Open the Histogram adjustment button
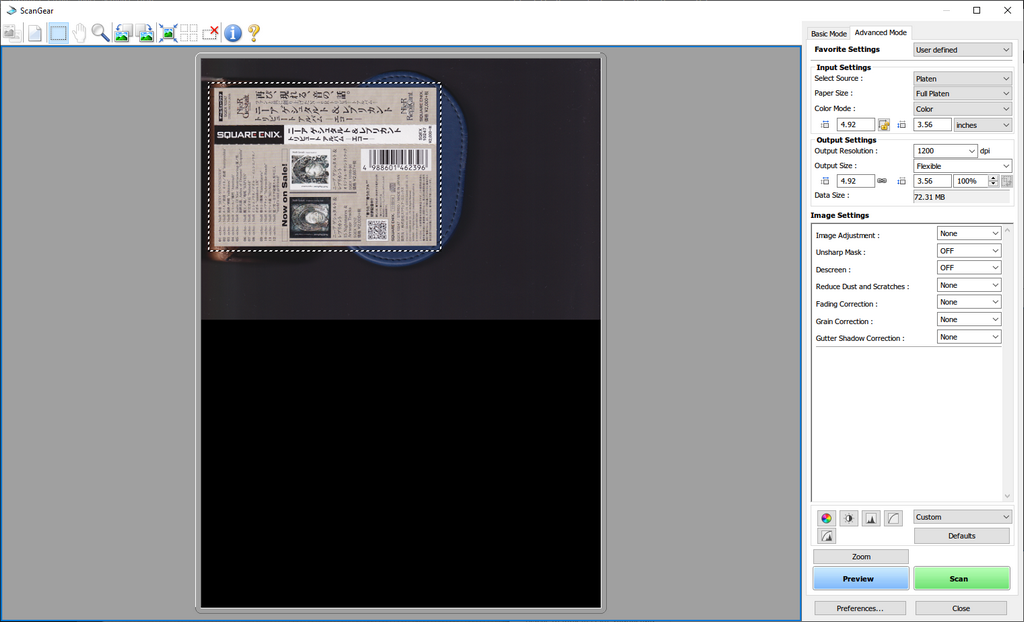The height and width of the screenshot is (622, 1024). point(871,518)
